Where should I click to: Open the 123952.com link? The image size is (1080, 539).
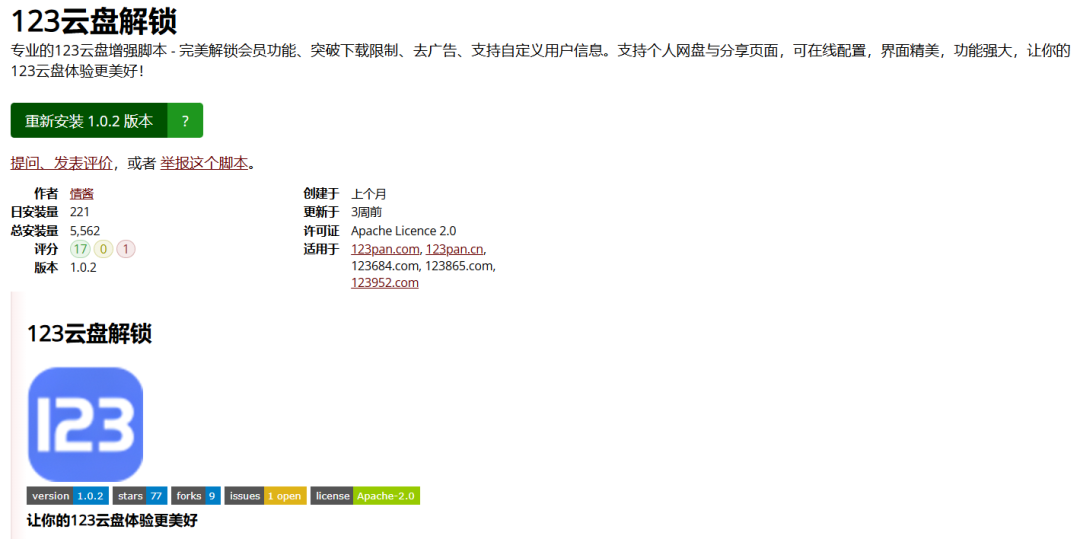pos(384,283)
